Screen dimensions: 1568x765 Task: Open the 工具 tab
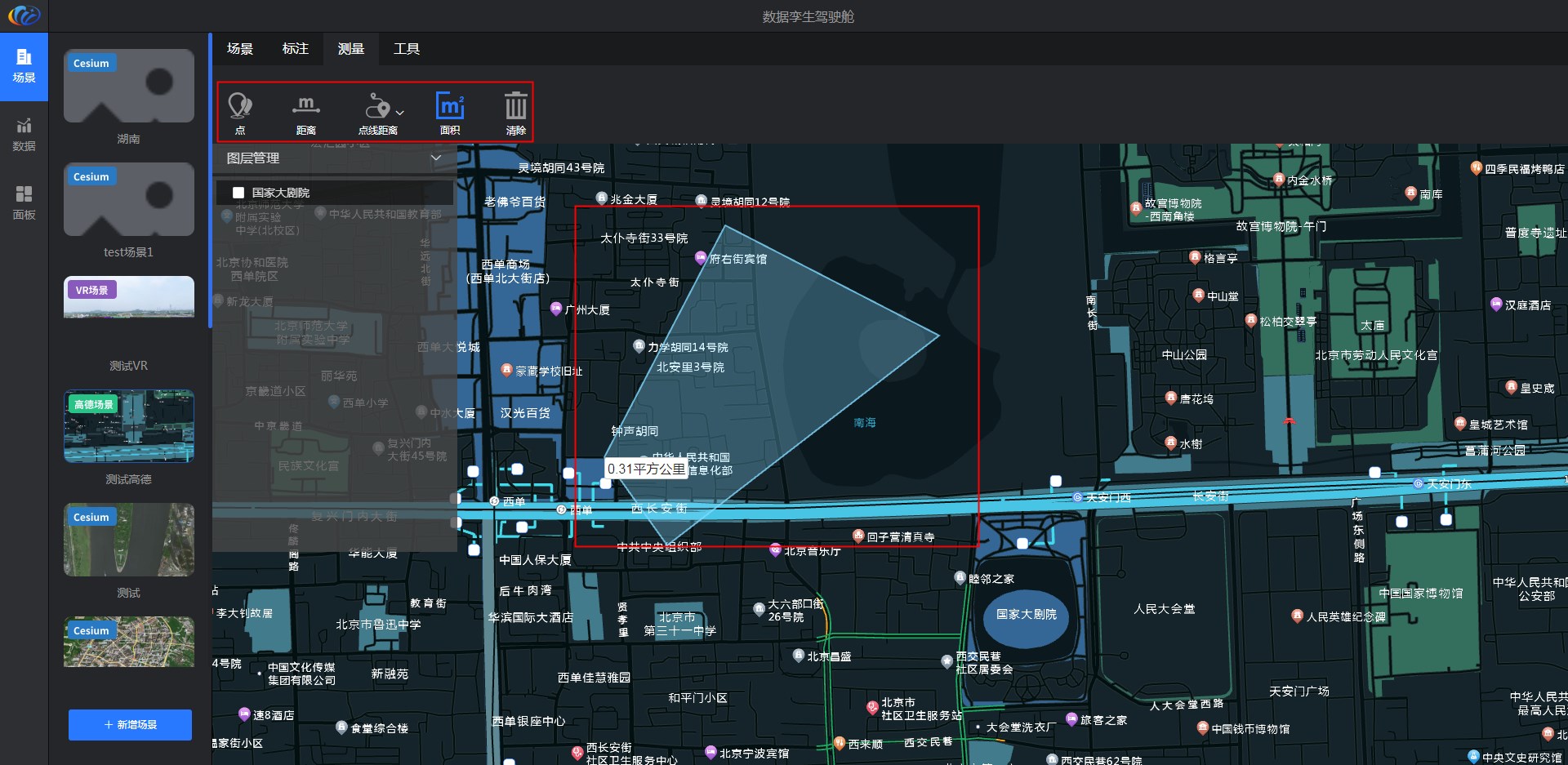coord(407,49)
